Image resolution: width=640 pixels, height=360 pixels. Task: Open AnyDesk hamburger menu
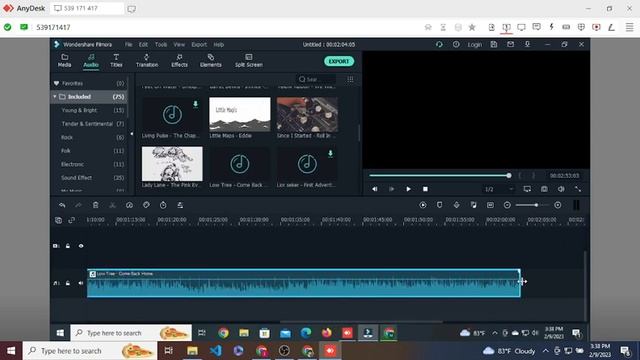coord(629,27)
